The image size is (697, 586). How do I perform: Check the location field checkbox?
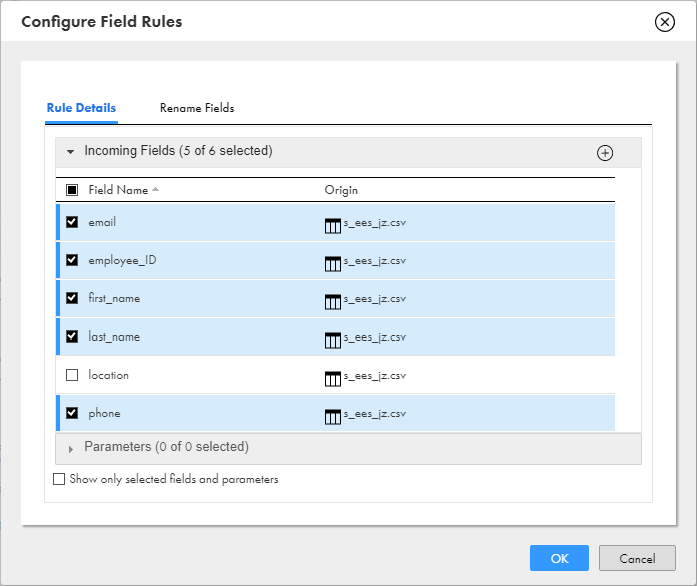click(x=72, y=375)
